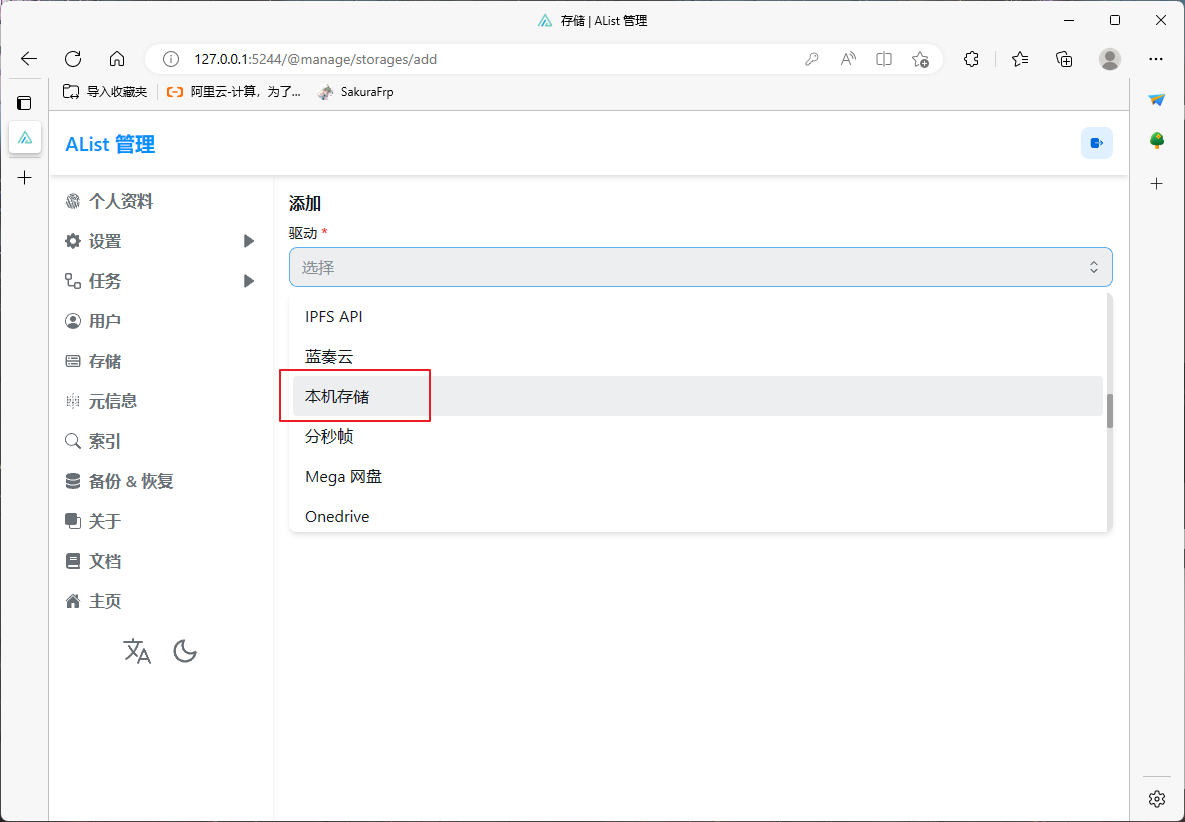This screenshot has height=822, width=1185.
Task: Click the 文档 book icon in sidebar
Action: (x=73, y=561)
